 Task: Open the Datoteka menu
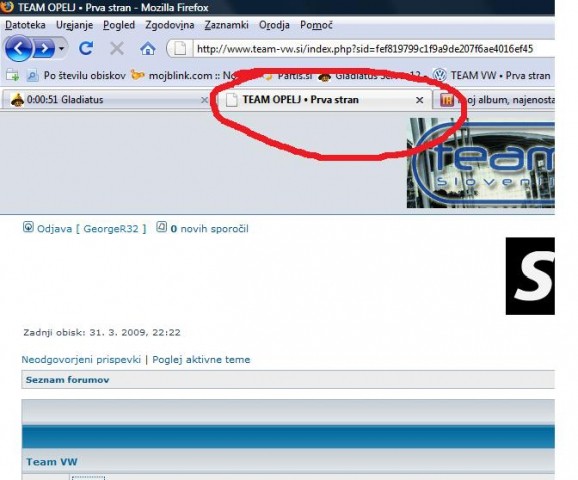pos(25,25)
